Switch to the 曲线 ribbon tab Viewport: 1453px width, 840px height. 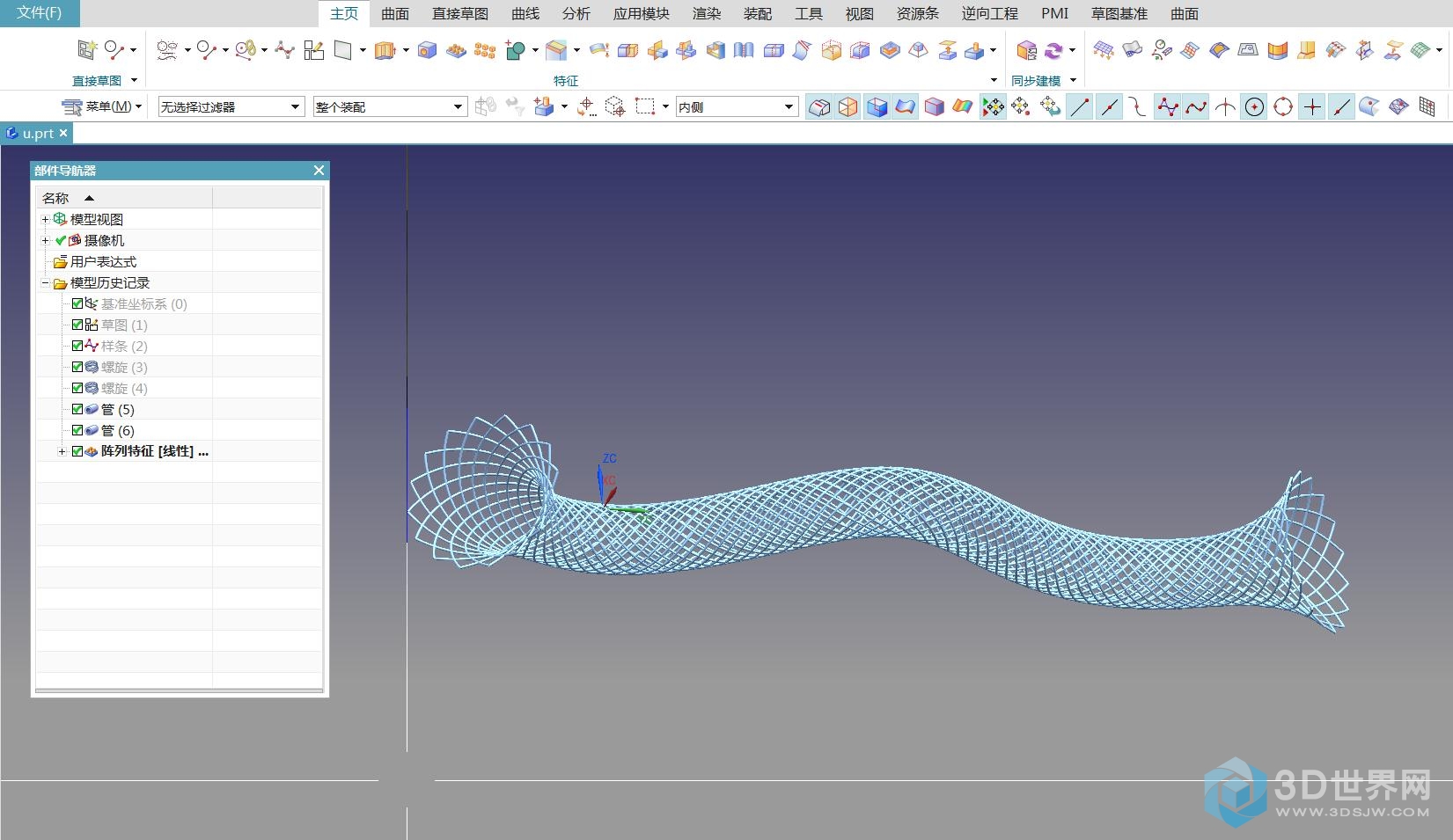pyautogui.click(x=525, y=13)
